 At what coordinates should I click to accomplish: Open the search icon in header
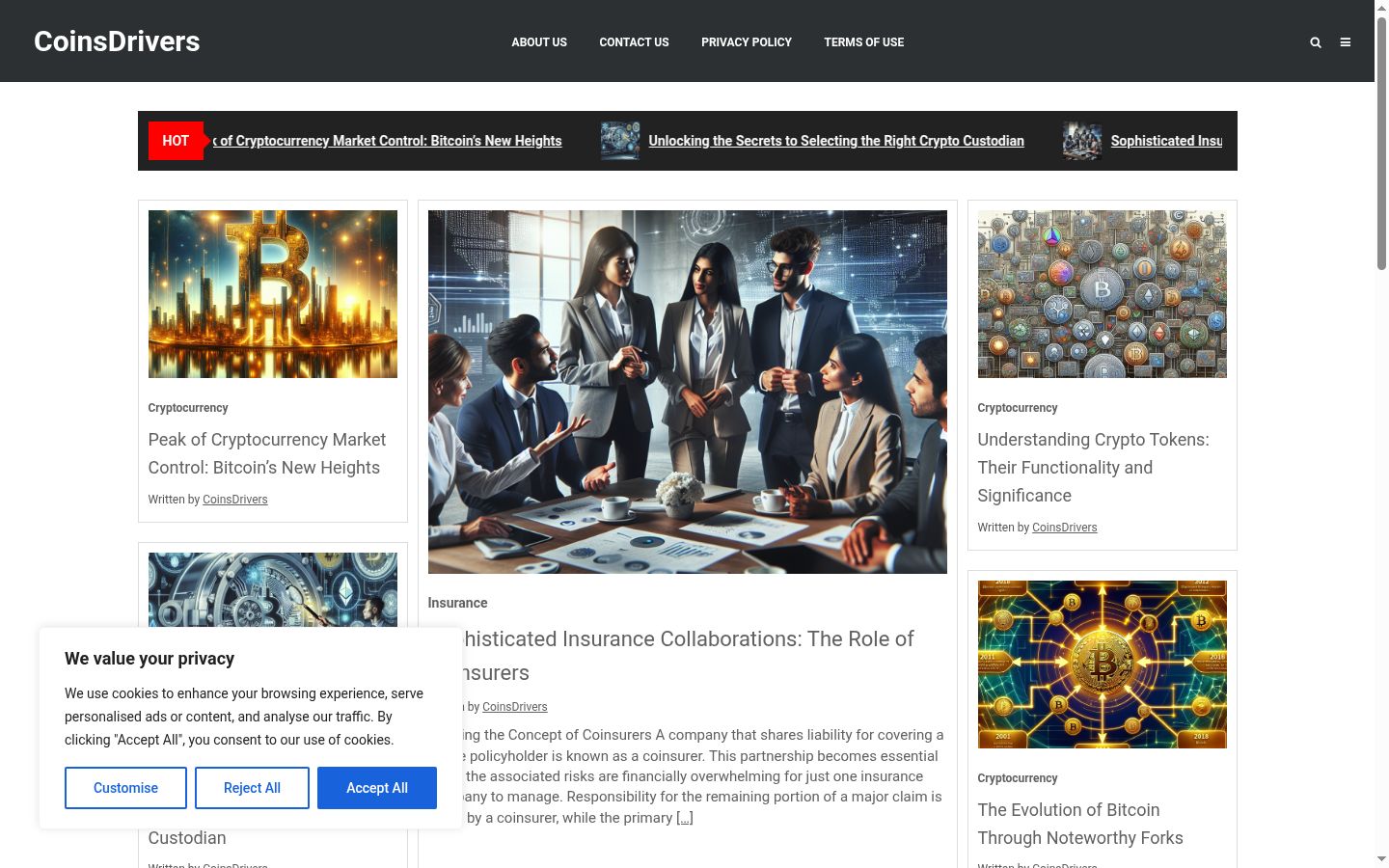click(x=1316, y=42)
